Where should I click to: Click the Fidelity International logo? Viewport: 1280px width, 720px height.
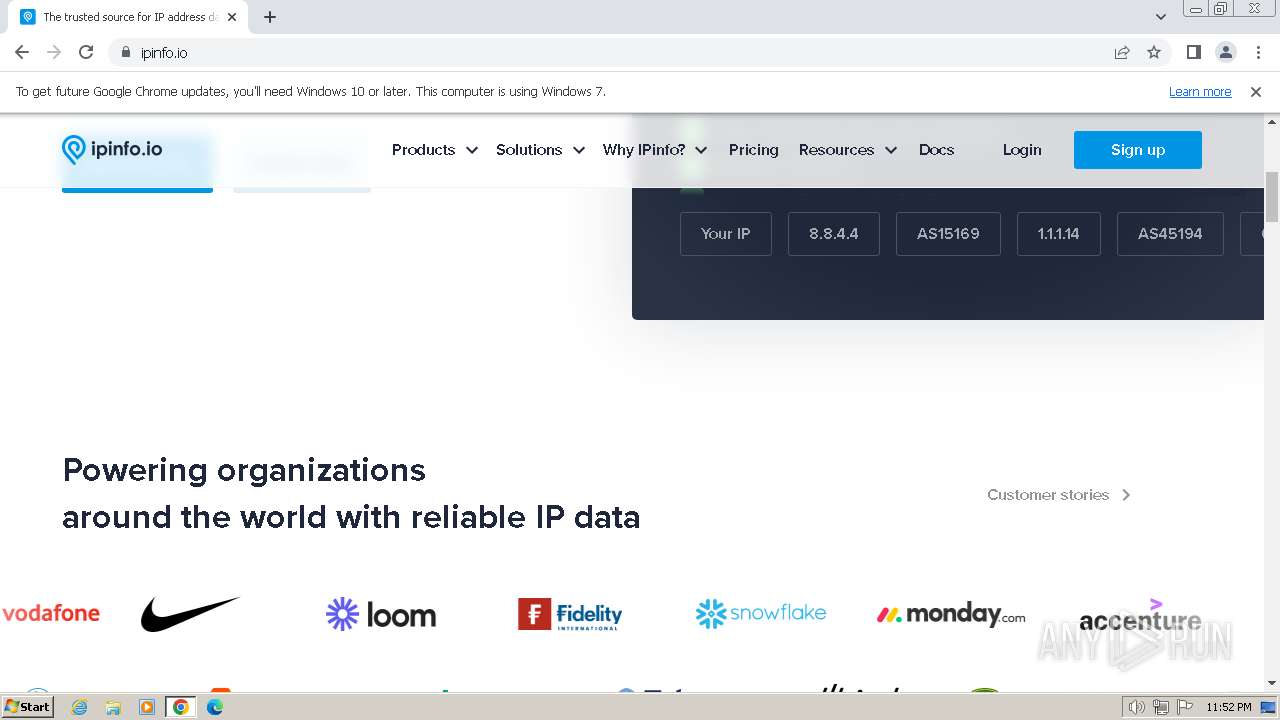[570, 614]
